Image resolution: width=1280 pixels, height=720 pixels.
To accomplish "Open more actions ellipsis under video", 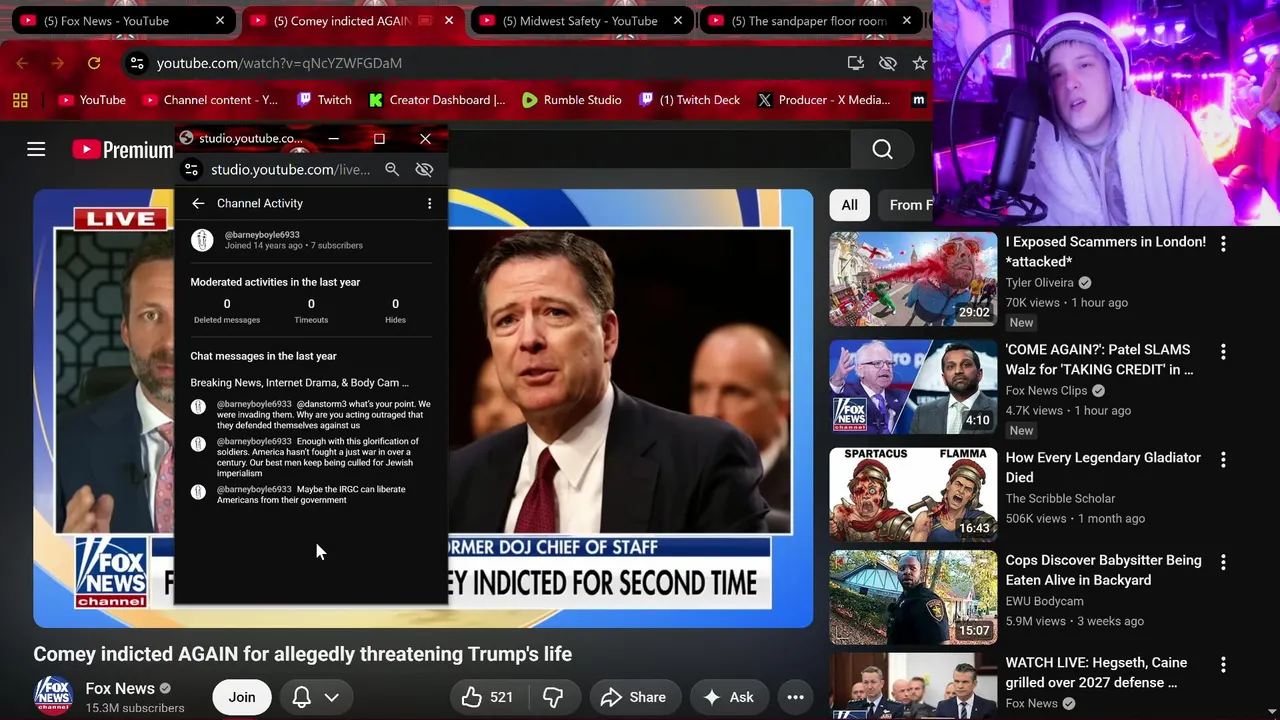I will [x=795, y=697].
